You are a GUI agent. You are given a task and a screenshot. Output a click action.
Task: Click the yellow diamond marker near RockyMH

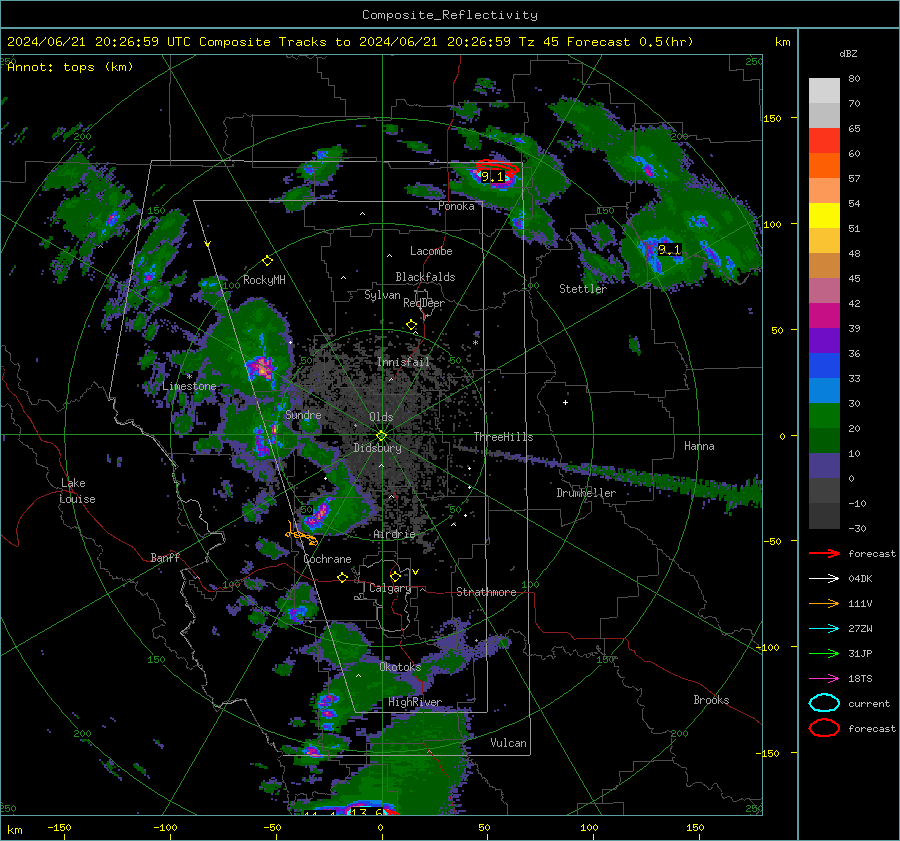point(267,261)
